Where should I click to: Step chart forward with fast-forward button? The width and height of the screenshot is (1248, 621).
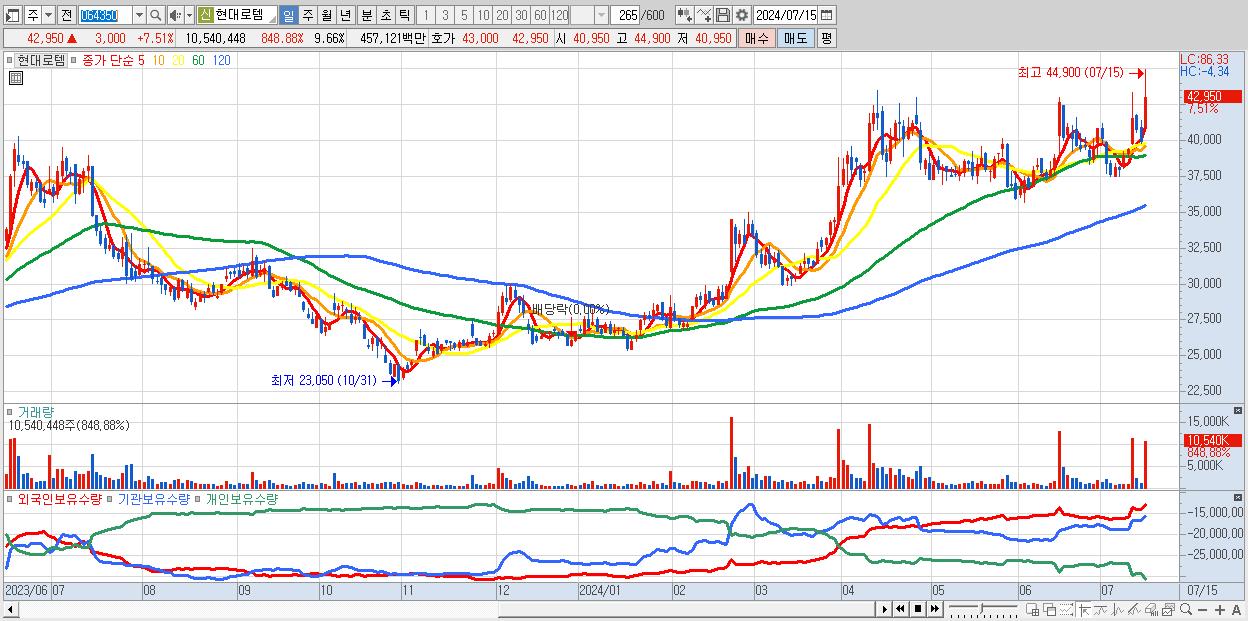[935, 609]
